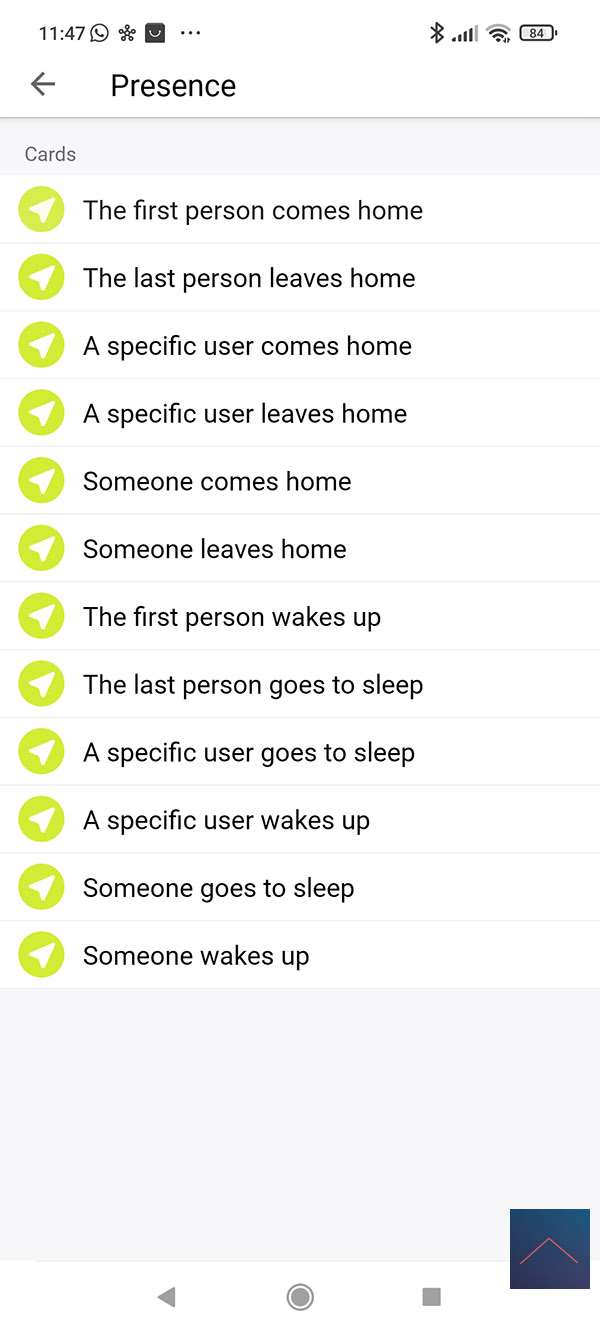Tap the location icon next to 'Someone comes home'
The image size is (600, 1333).
(x=41, y=481)
